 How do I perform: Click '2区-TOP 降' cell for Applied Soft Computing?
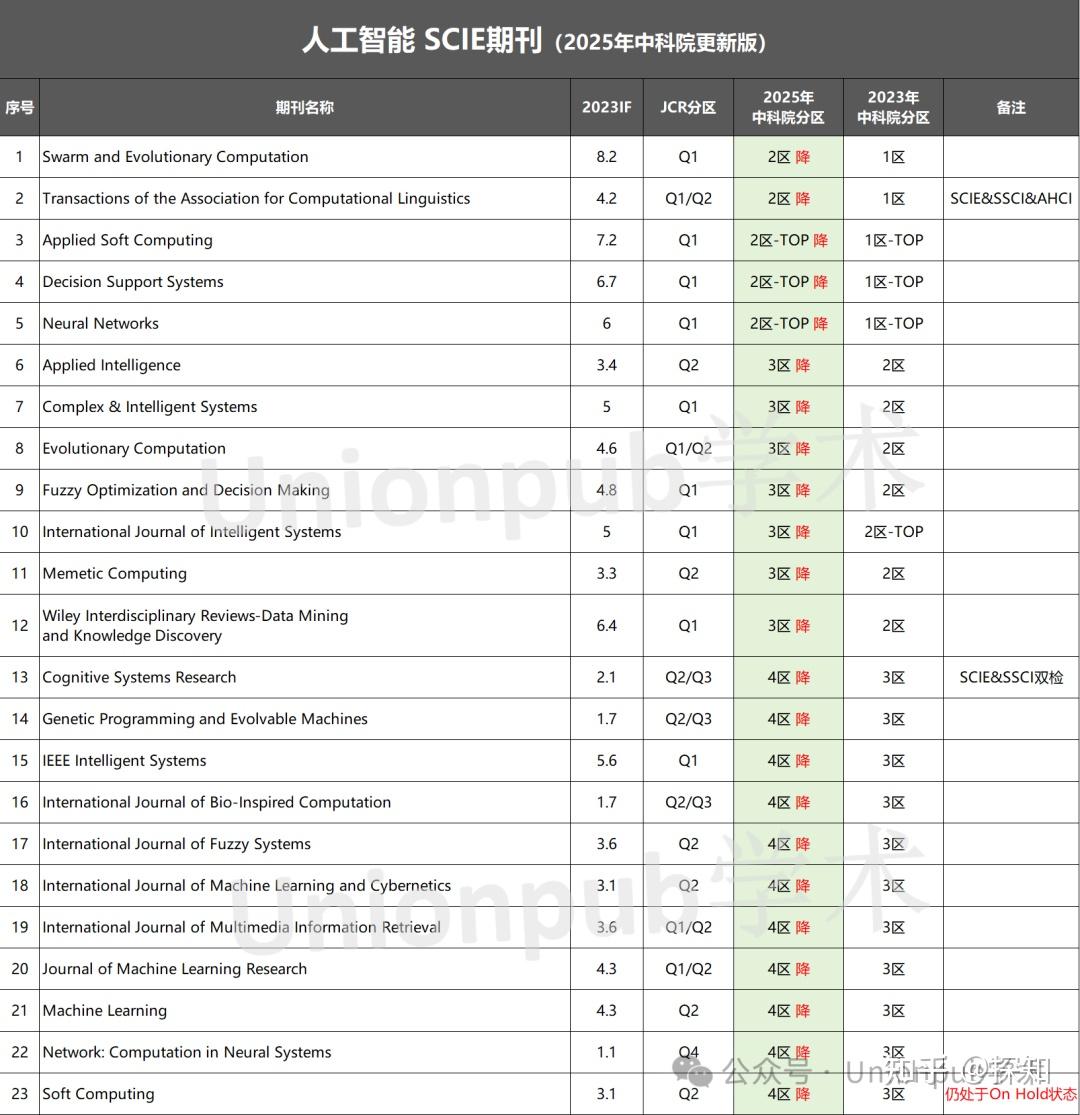788,240
